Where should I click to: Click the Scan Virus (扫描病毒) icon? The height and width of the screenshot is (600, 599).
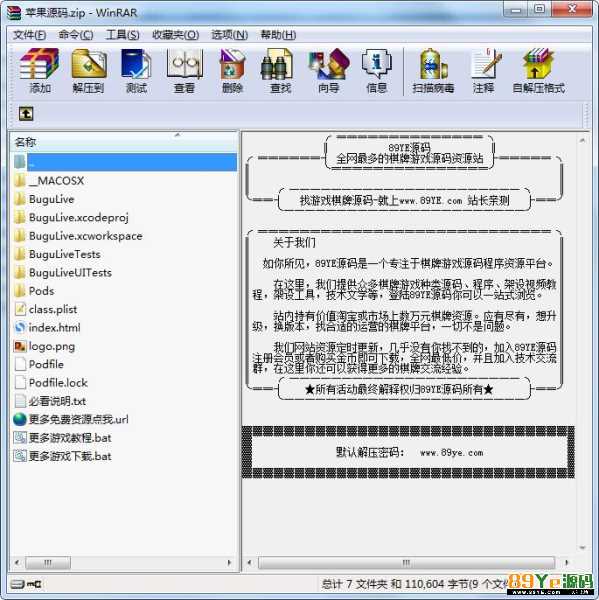pos(433,71)
